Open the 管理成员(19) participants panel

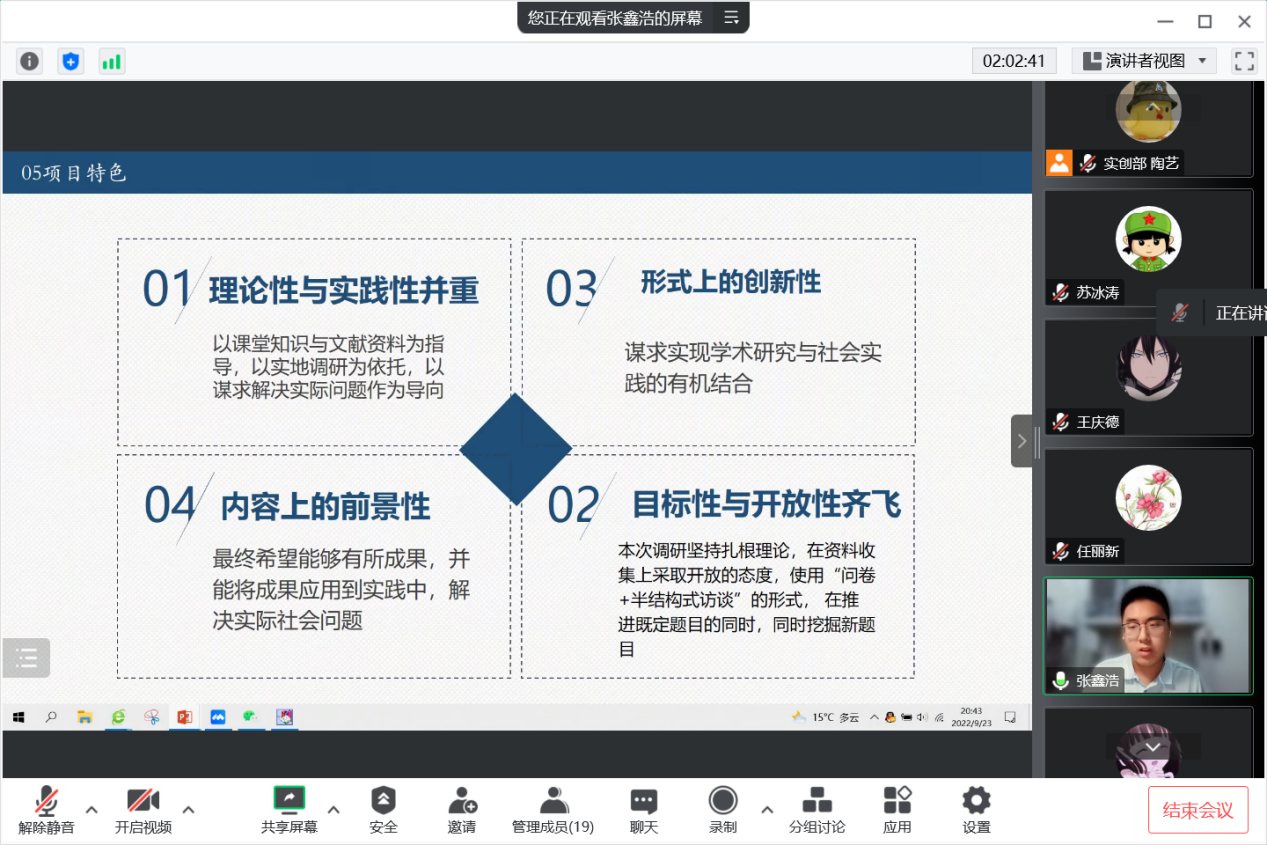click(553, 809)
